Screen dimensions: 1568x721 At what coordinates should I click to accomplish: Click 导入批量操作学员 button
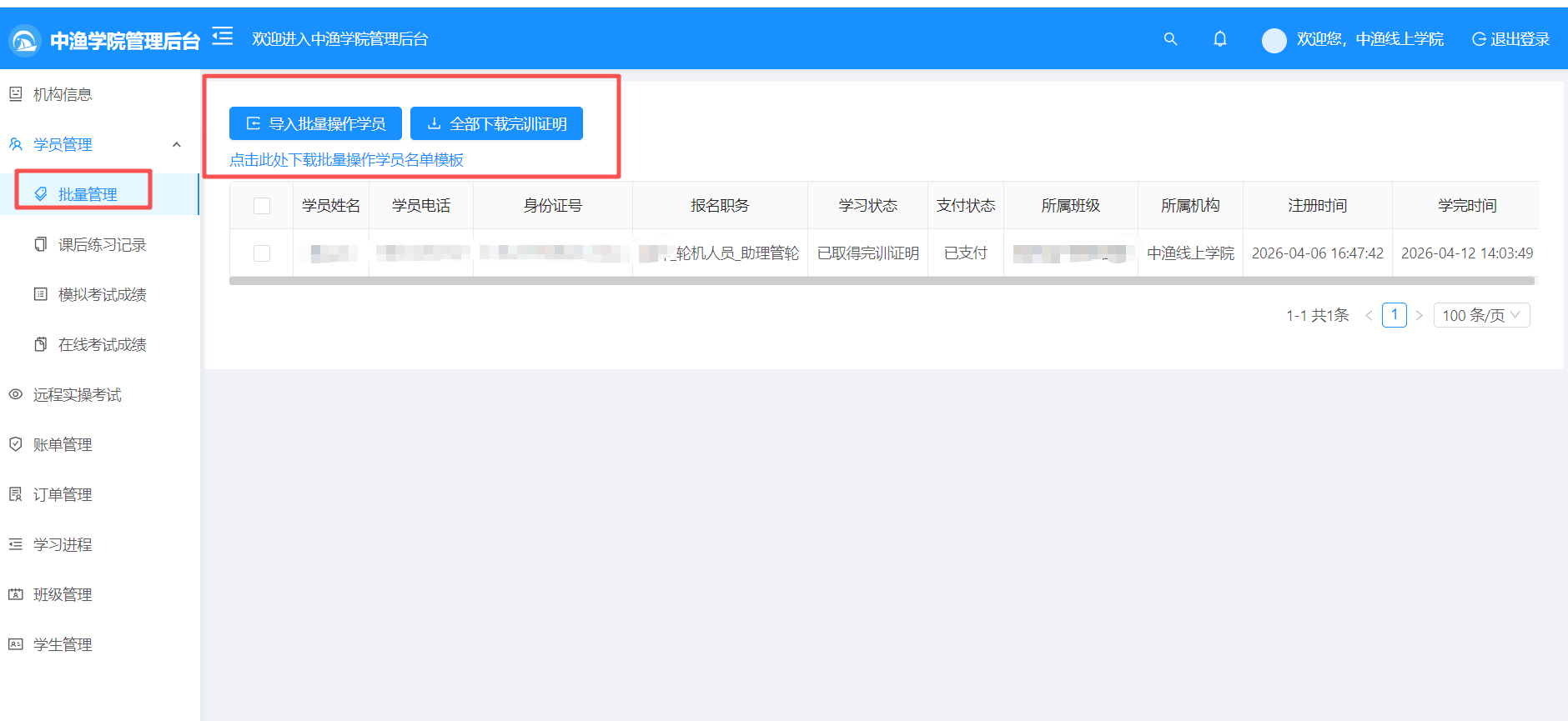pyautogui.click(x=315, y=123)
